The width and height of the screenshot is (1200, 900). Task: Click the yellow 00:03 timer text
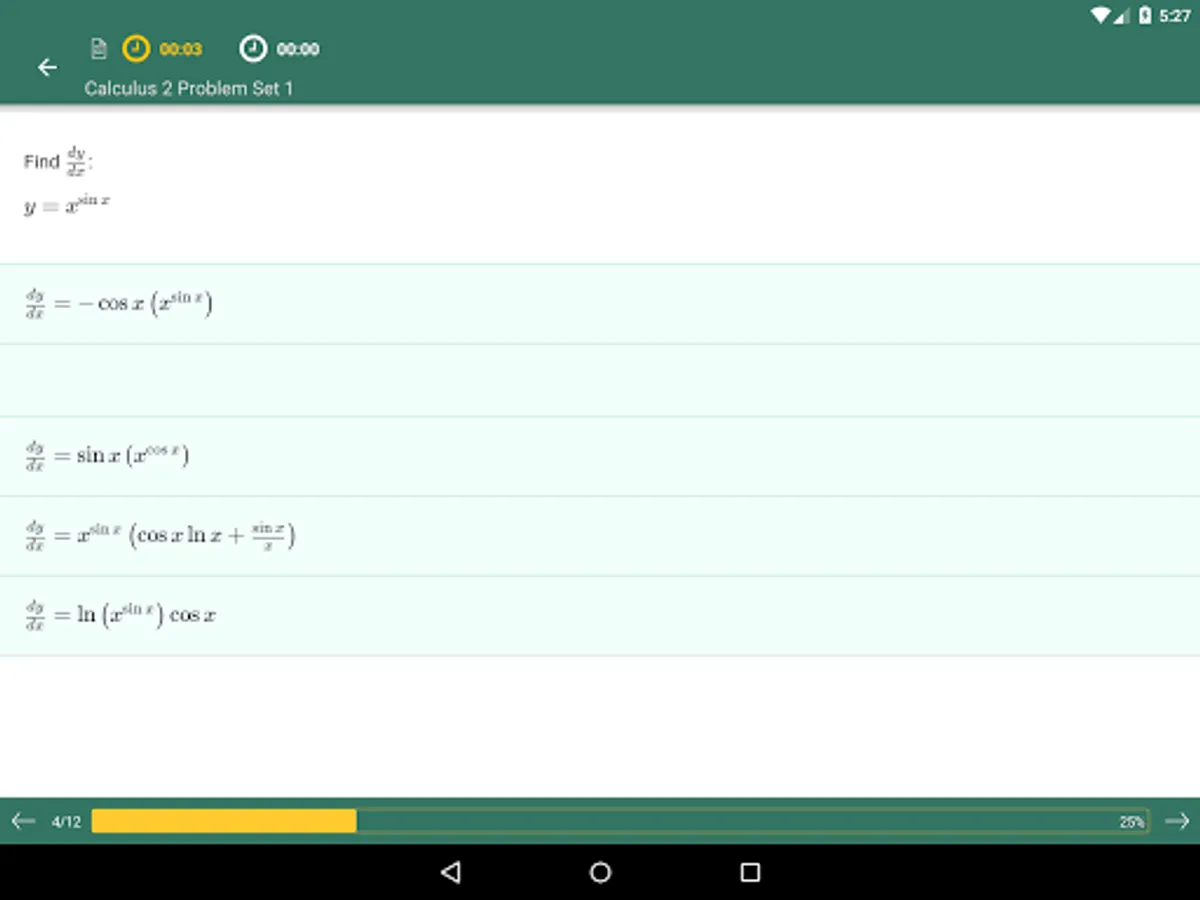pos(181,49)
